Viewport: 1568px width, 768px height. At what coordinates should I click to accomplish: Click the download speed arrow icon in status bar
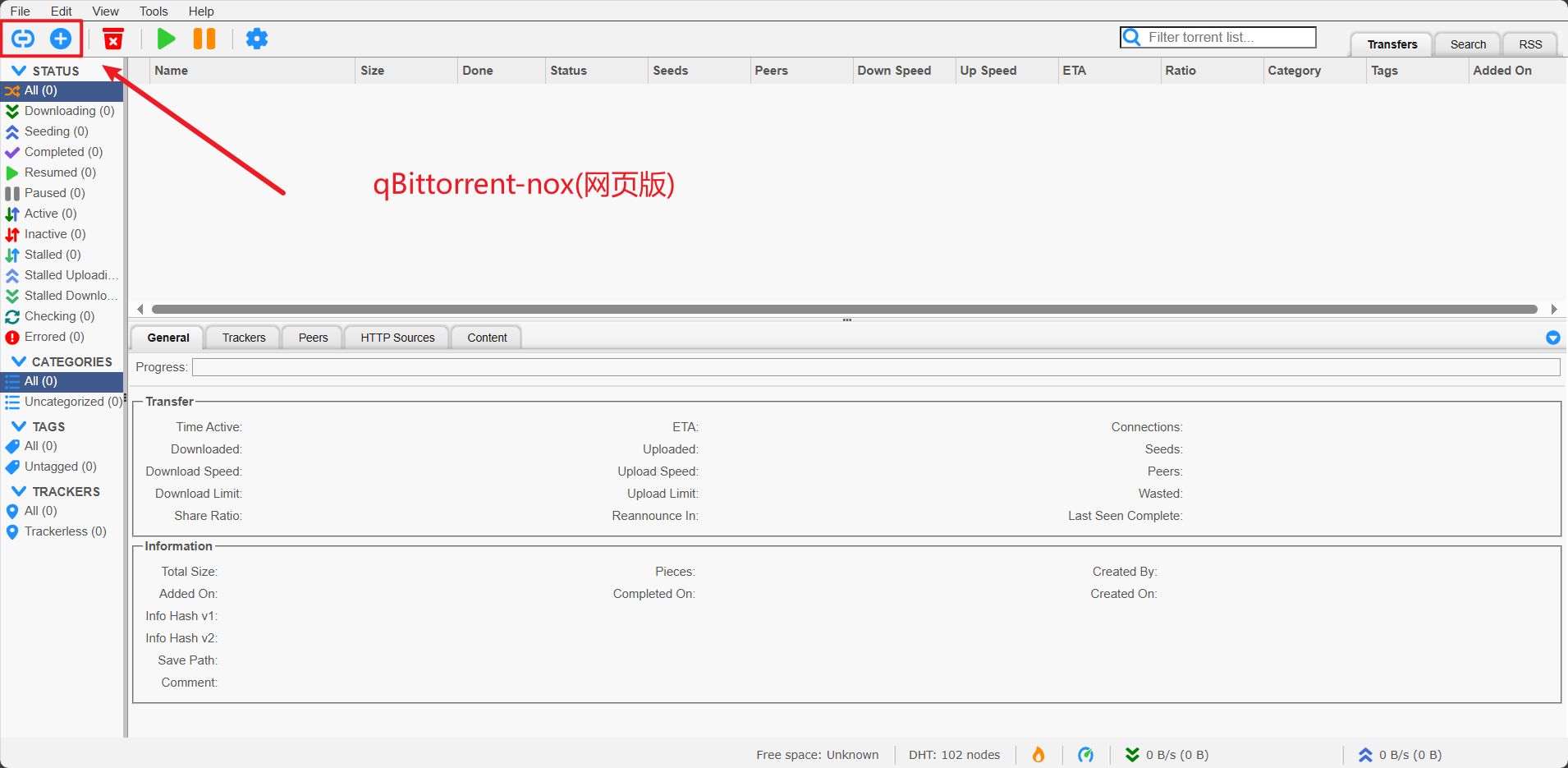click(1132, 755)
